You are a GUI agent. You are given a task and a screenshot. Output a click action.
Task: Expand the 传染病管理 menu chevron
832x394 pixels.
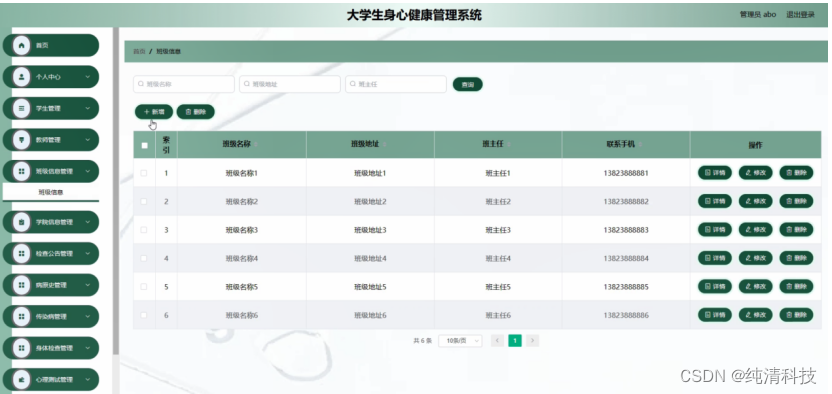coord(88,317)
